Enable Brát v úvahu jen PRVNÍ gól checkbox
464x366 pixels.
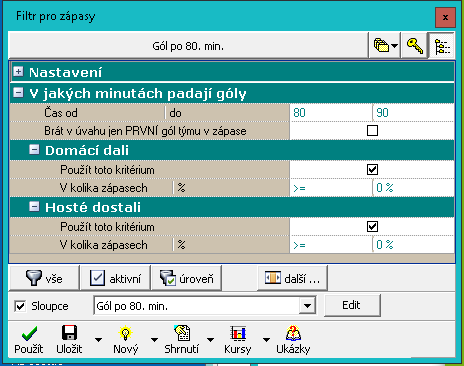[372, 130]
